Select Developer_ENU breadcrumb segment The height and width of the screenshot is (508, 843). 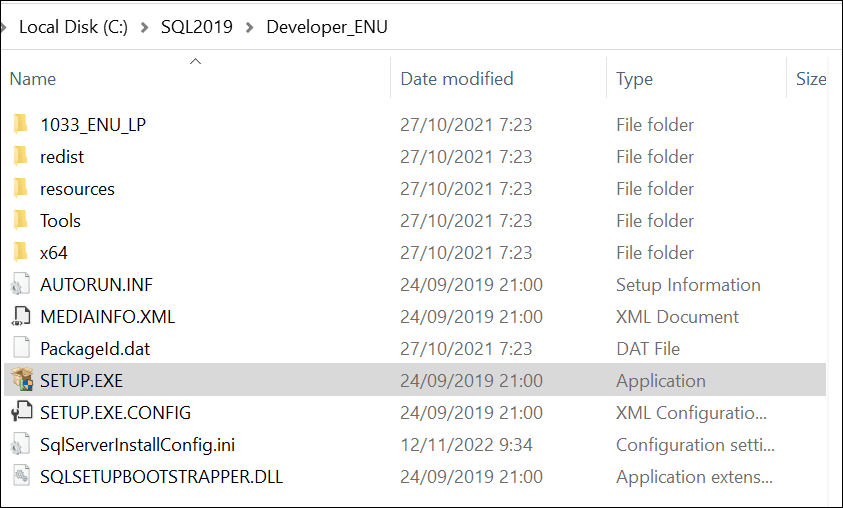327,27
